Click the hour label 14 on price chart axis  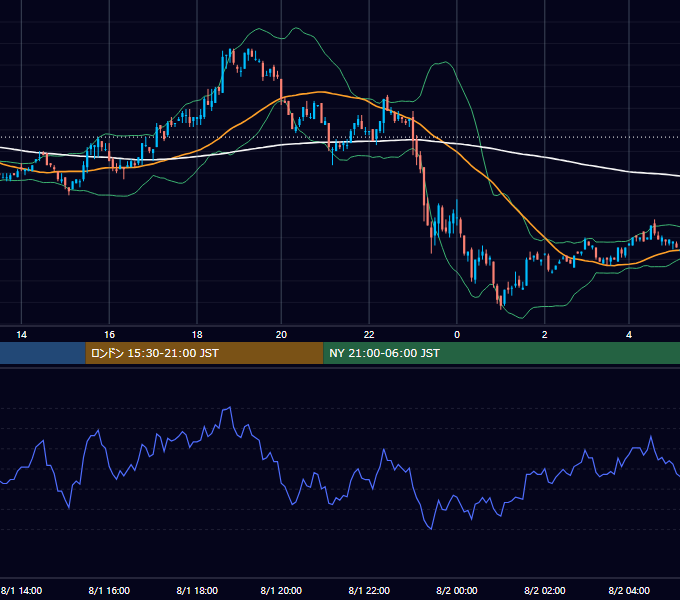click(21, 334)
